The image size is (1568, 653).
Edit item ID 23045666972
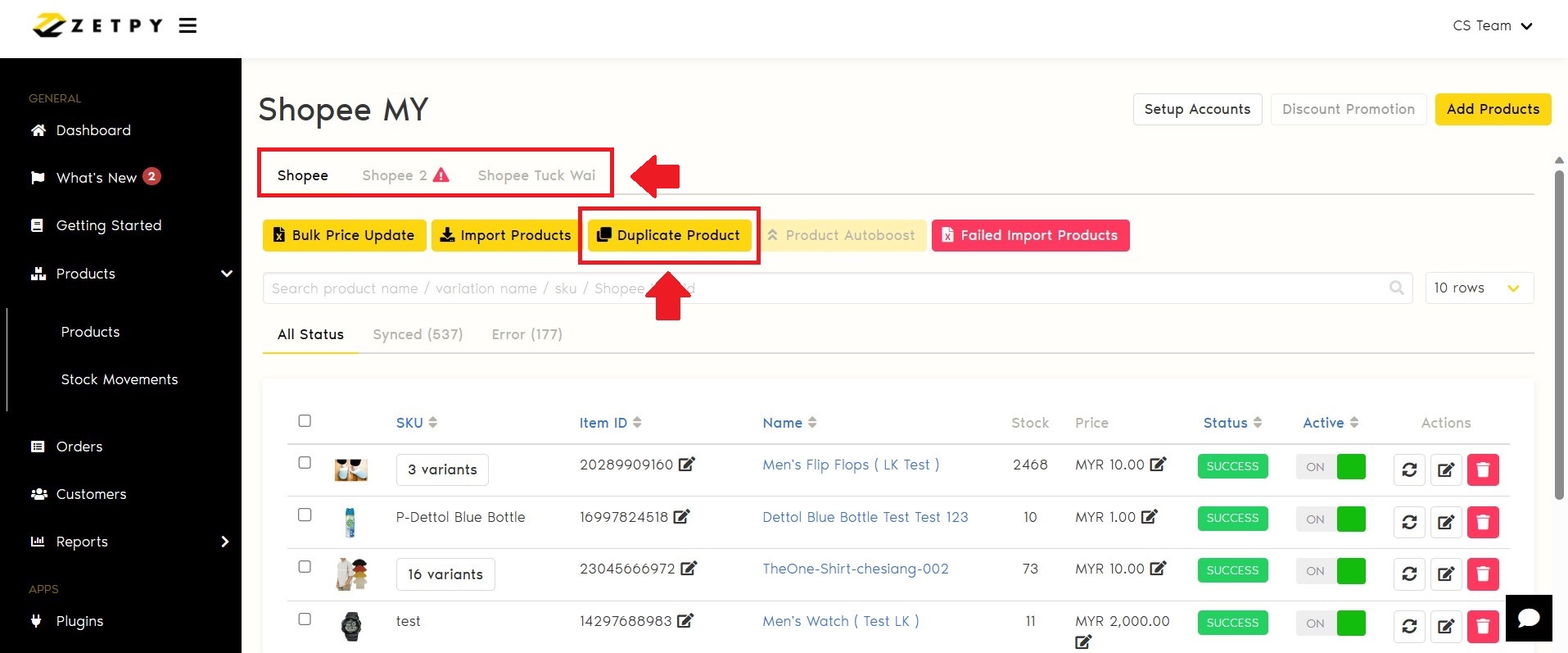coord(689,568)
